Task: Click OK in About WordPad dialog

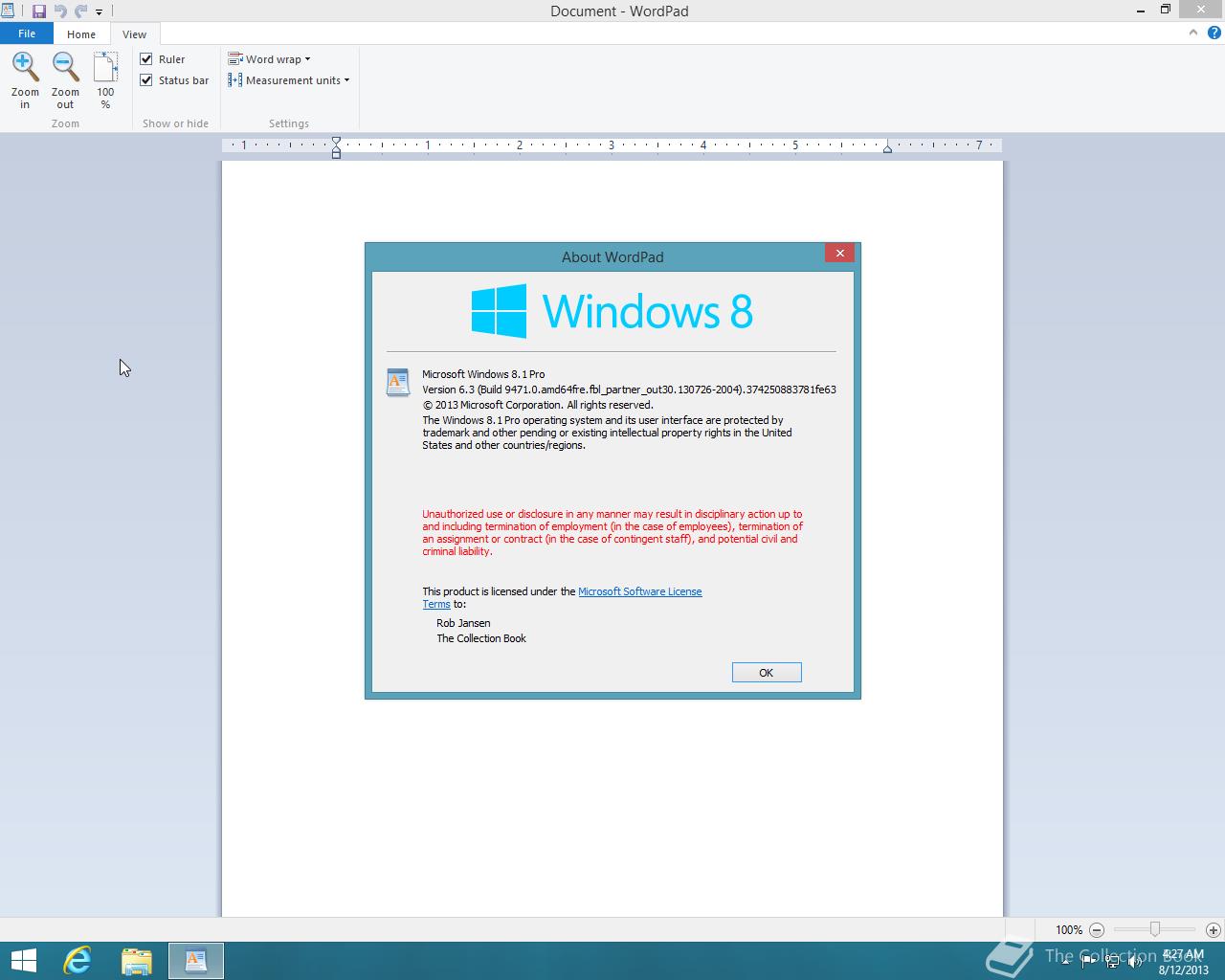Action: click(x=767, y=673)
